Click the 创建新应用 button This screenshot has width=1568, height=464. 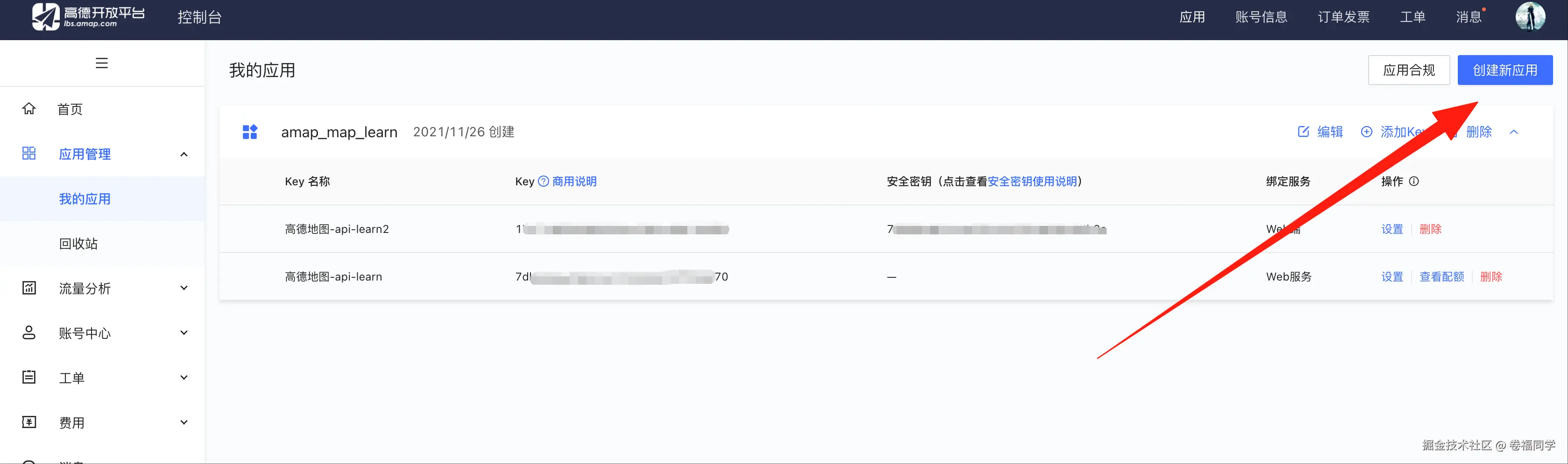click(1504, 70)
